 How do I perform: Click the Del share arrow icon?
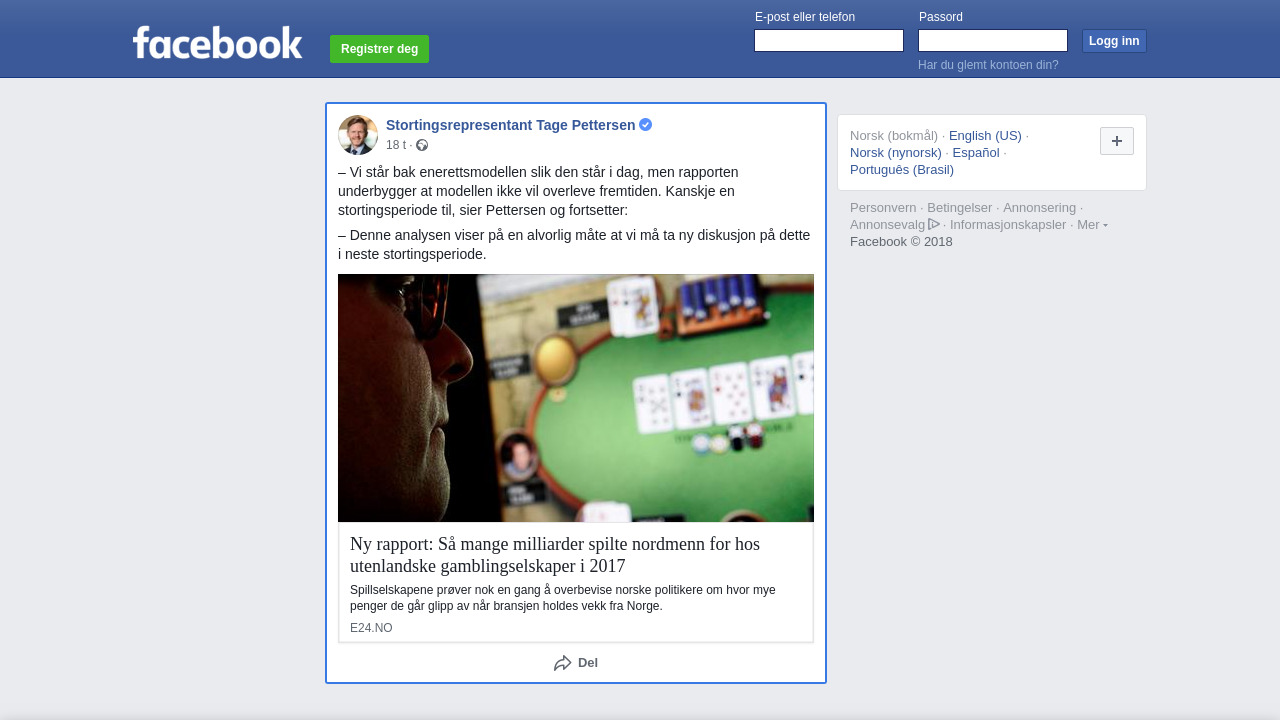click(563, 663)
